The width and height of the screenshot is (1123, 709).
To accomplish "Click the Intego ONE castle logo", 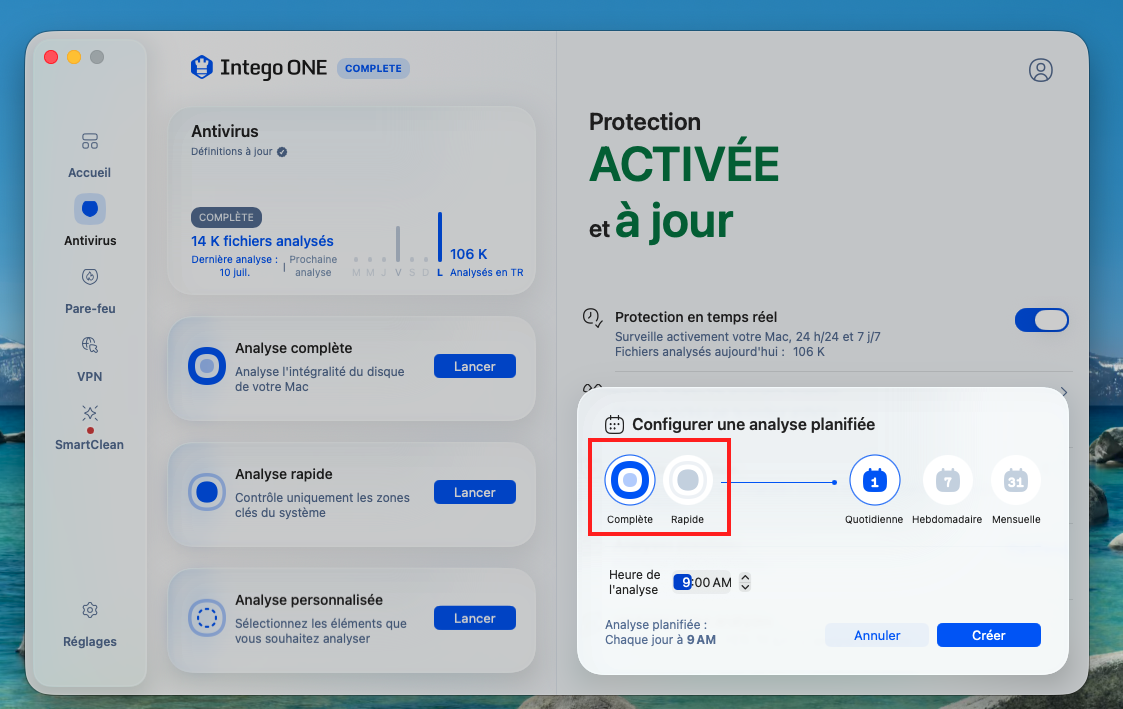I will click(202, 67).
